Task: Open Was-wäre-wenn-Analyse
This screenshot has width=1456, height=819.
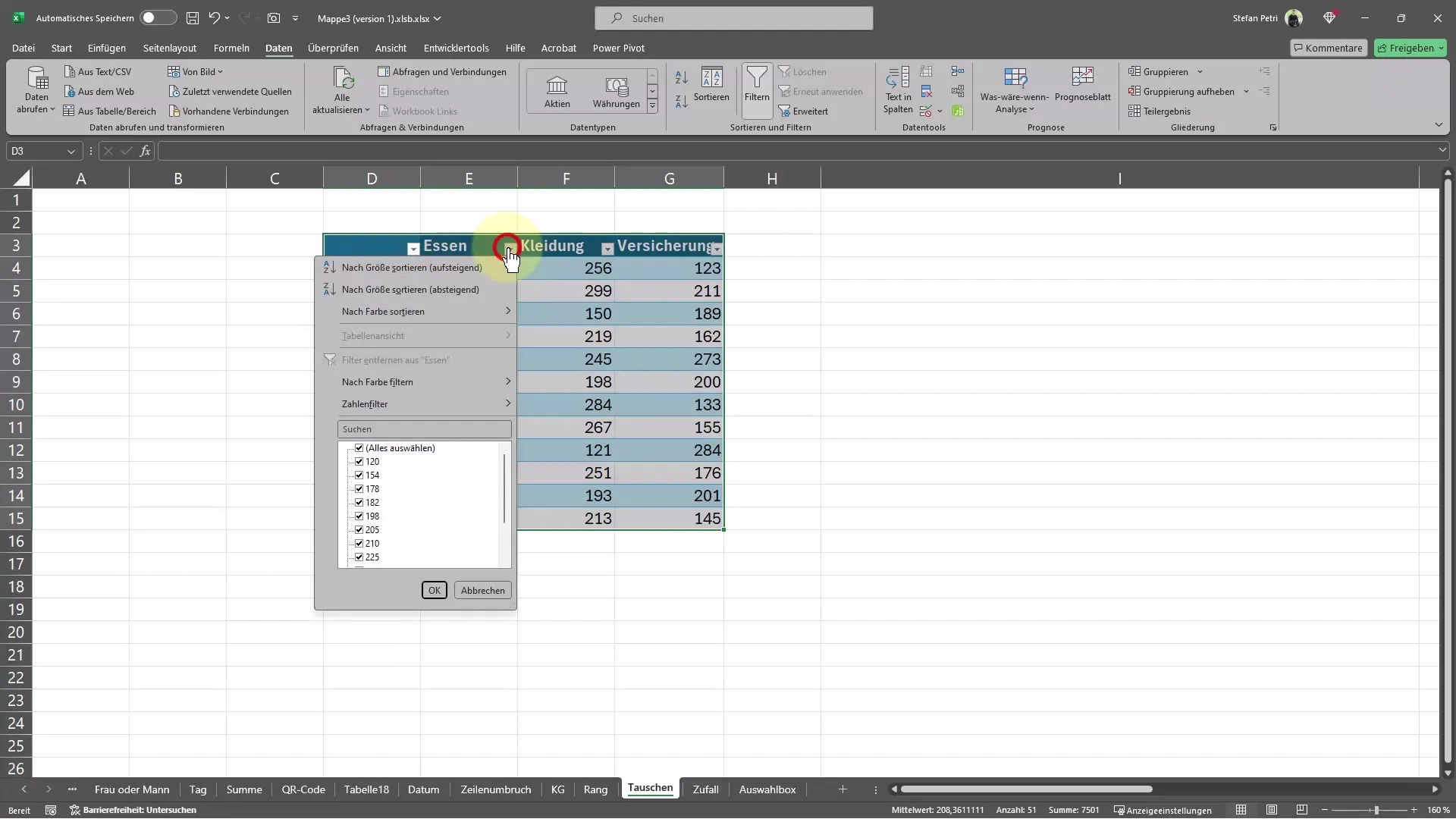Action: pyautogui.click(x=1015, y=90)
